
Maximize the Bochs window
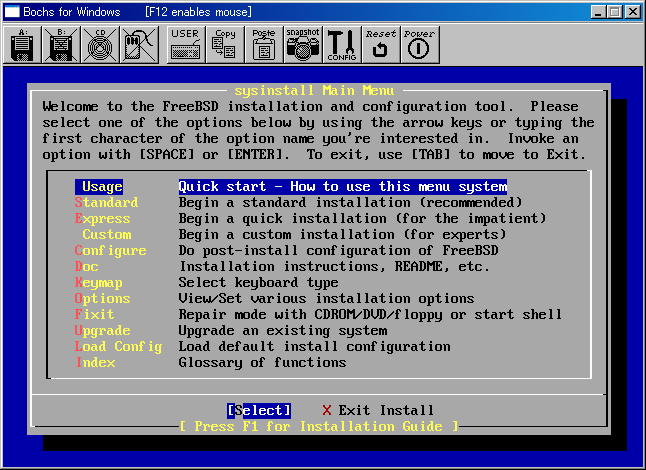click(614, 12)
